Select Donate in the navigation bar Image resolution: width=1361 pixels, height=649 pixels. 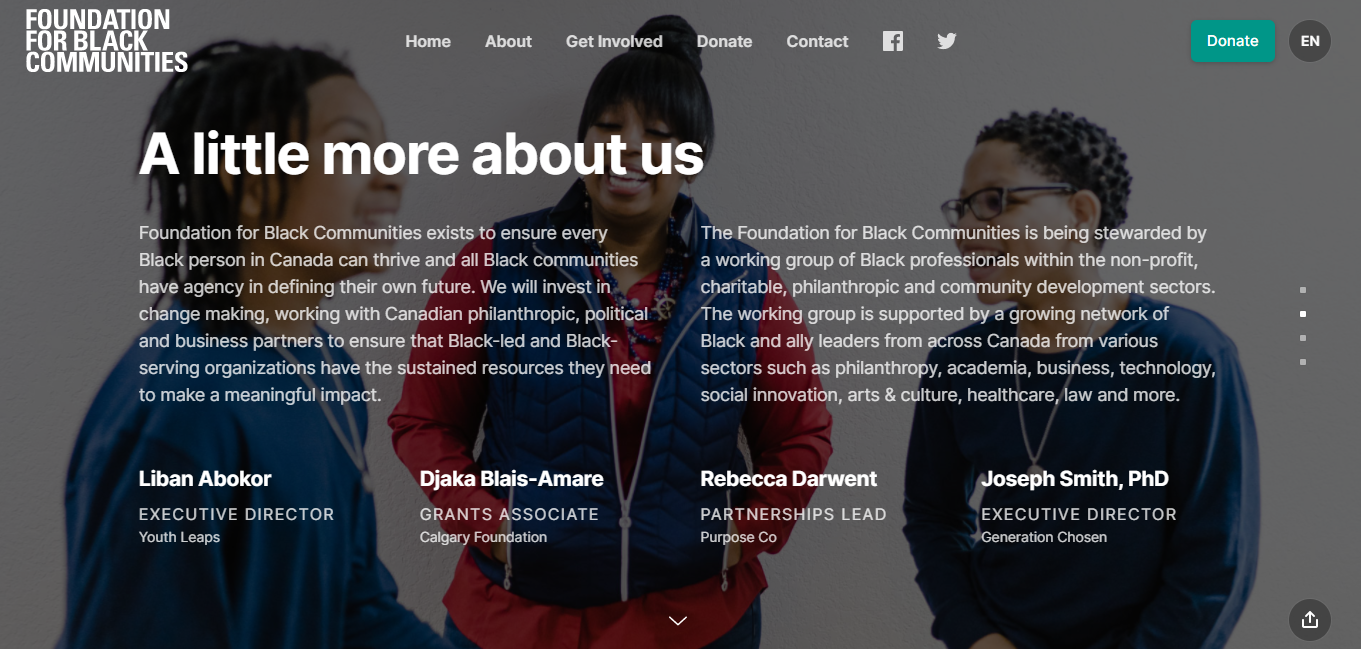(724, 41)
